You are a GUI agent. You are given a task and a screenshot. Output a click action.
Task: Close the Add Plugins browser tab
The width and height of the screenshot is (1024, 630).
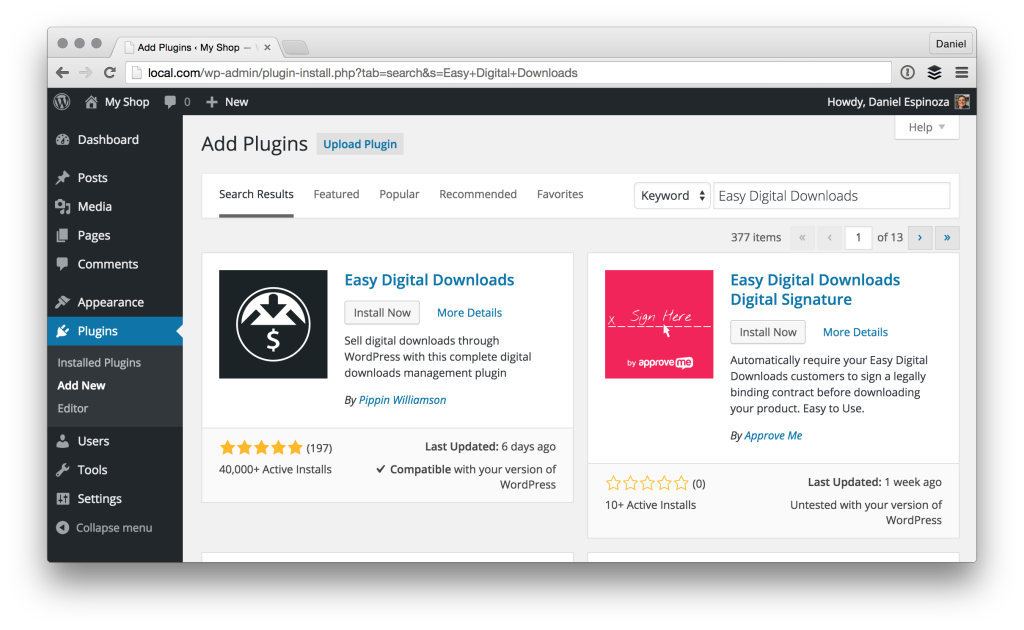267,47
